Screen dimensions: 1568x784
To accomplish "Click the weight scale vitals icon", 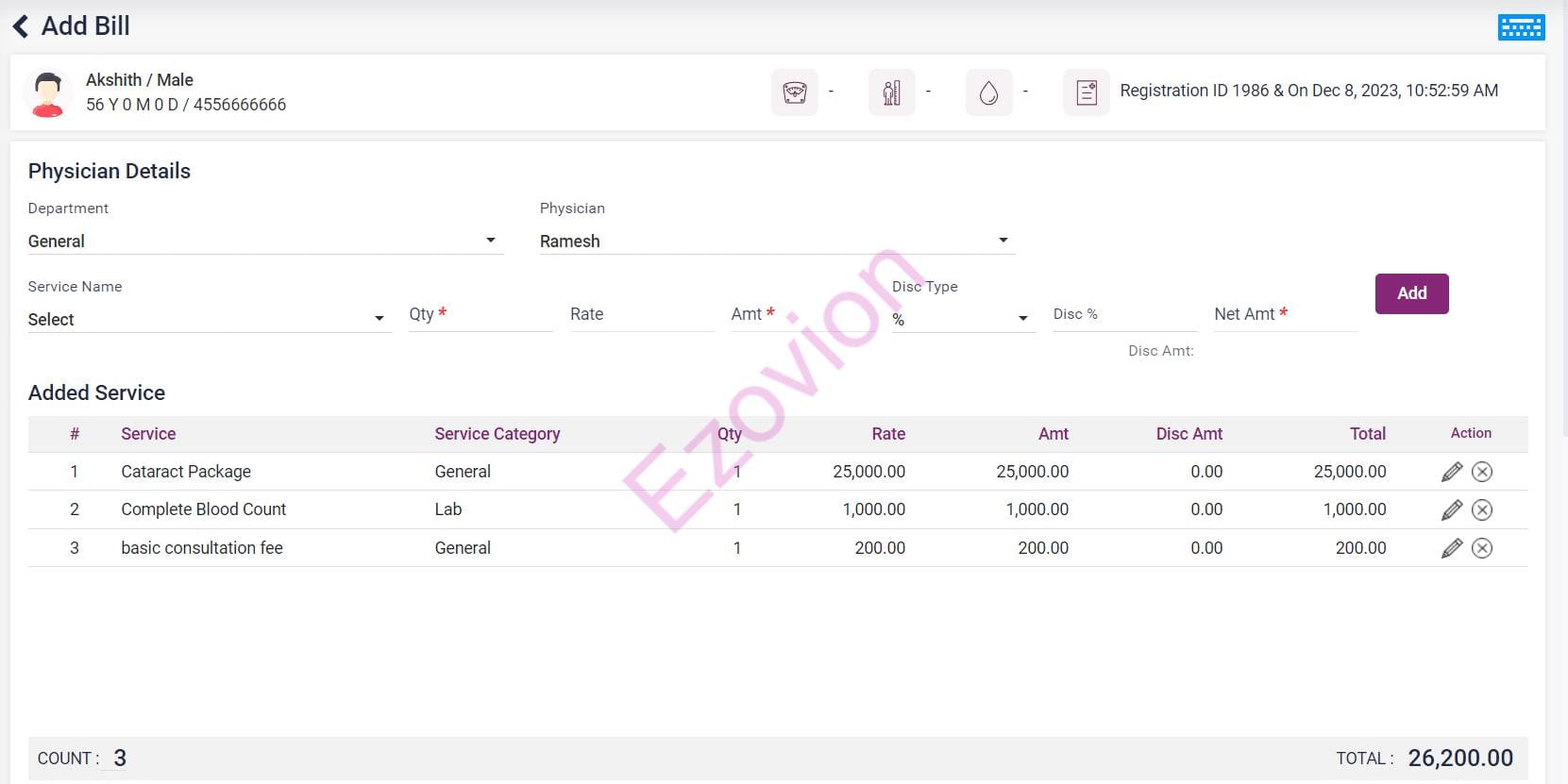I will coord(794,92).
